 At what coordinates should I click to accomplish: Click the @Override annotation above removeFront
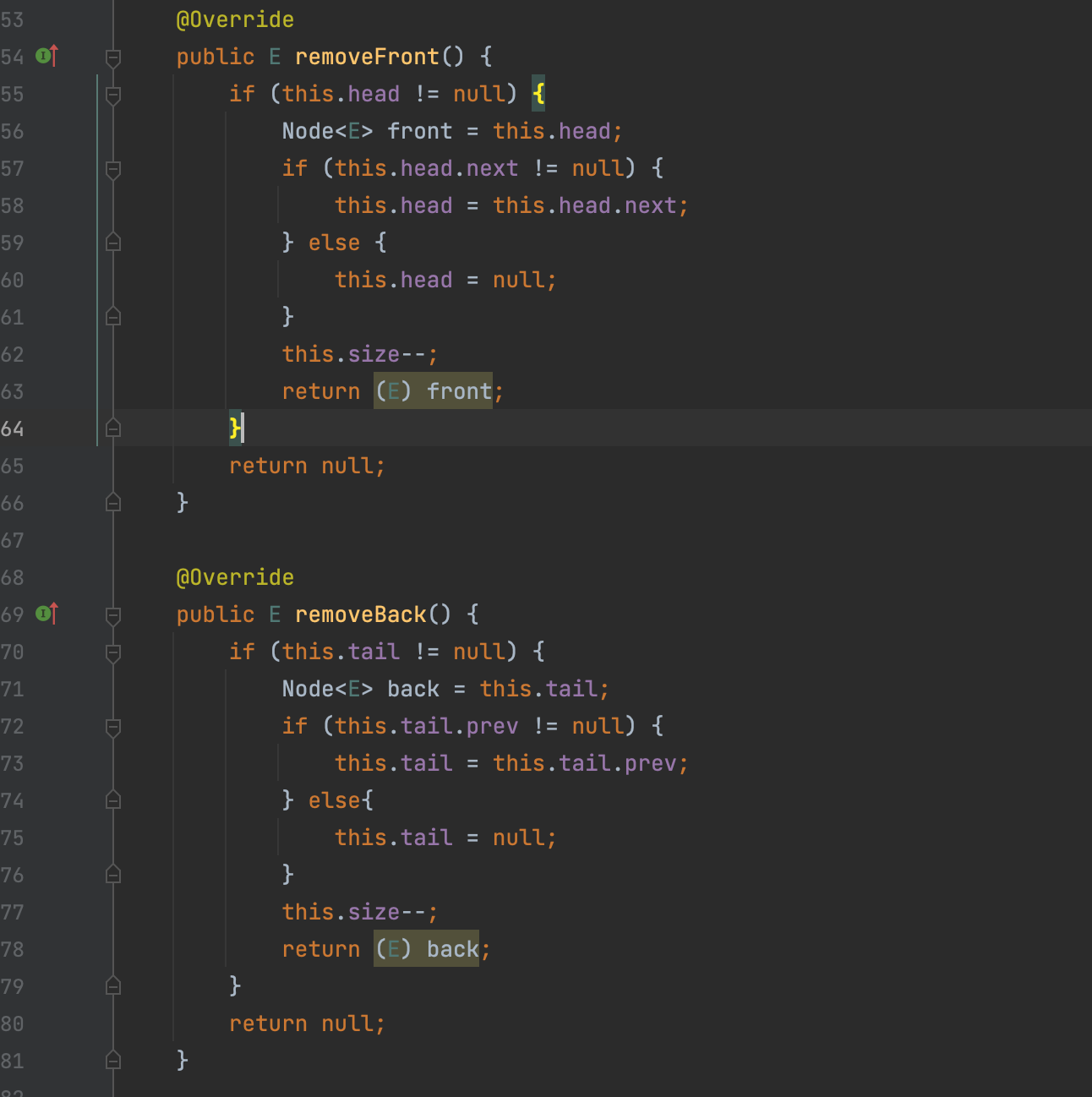point(235,19)
